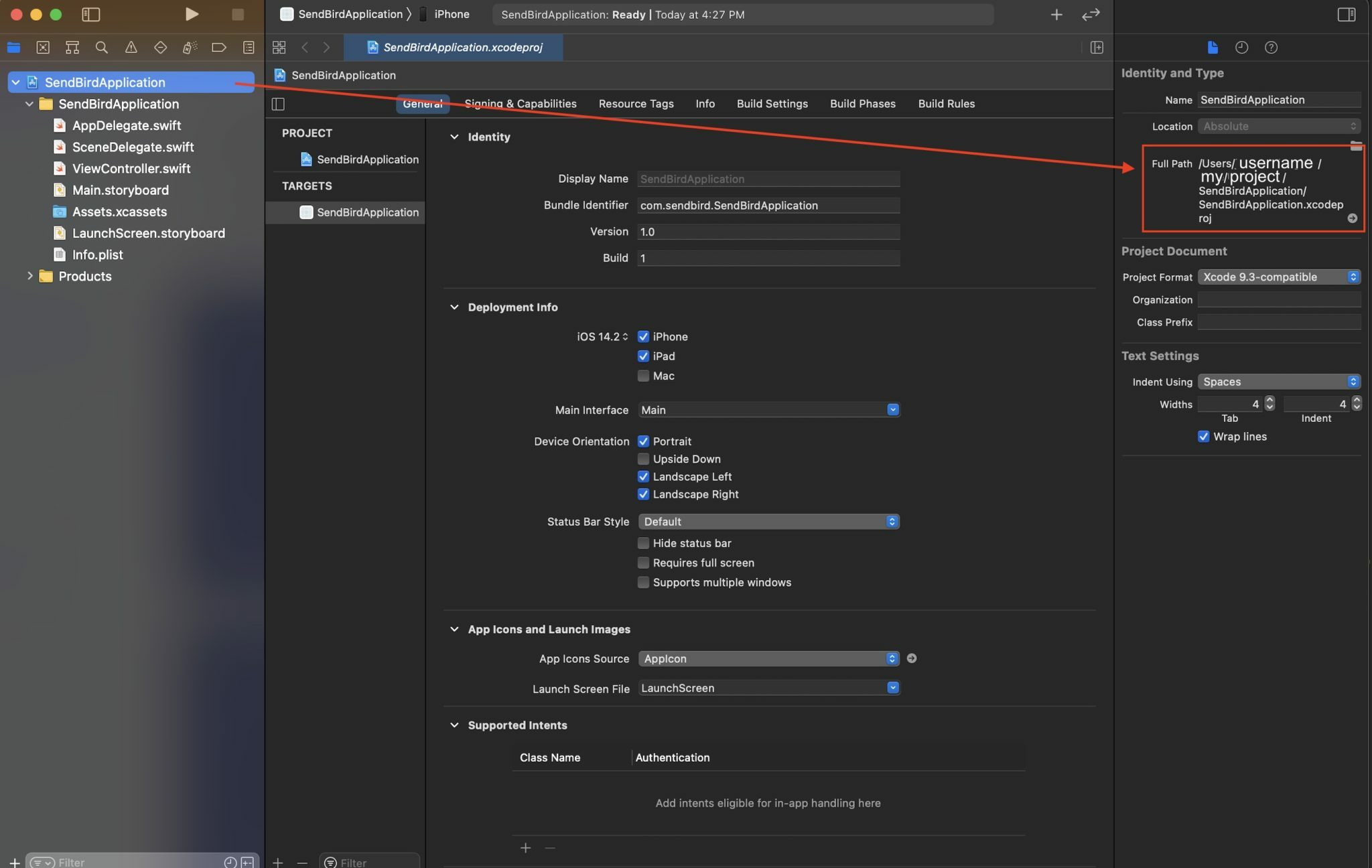Toggle the Landscape Left checkbox
Screen dimensions: 1372x868
[x=643, y=477]
